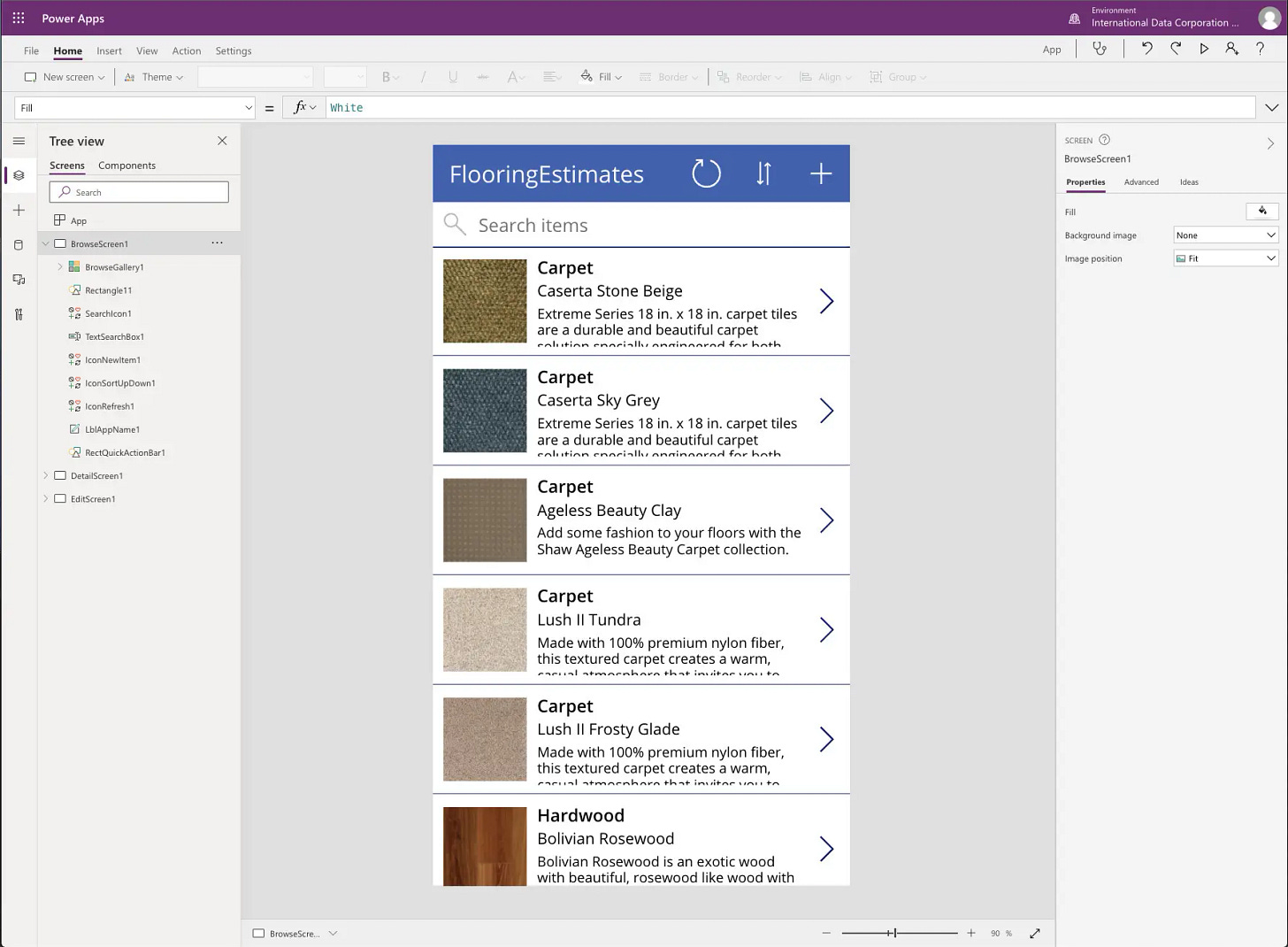Open the Action menu tab
The height and width of the screenshot is (947, 1288).
[x=186, y=50]
